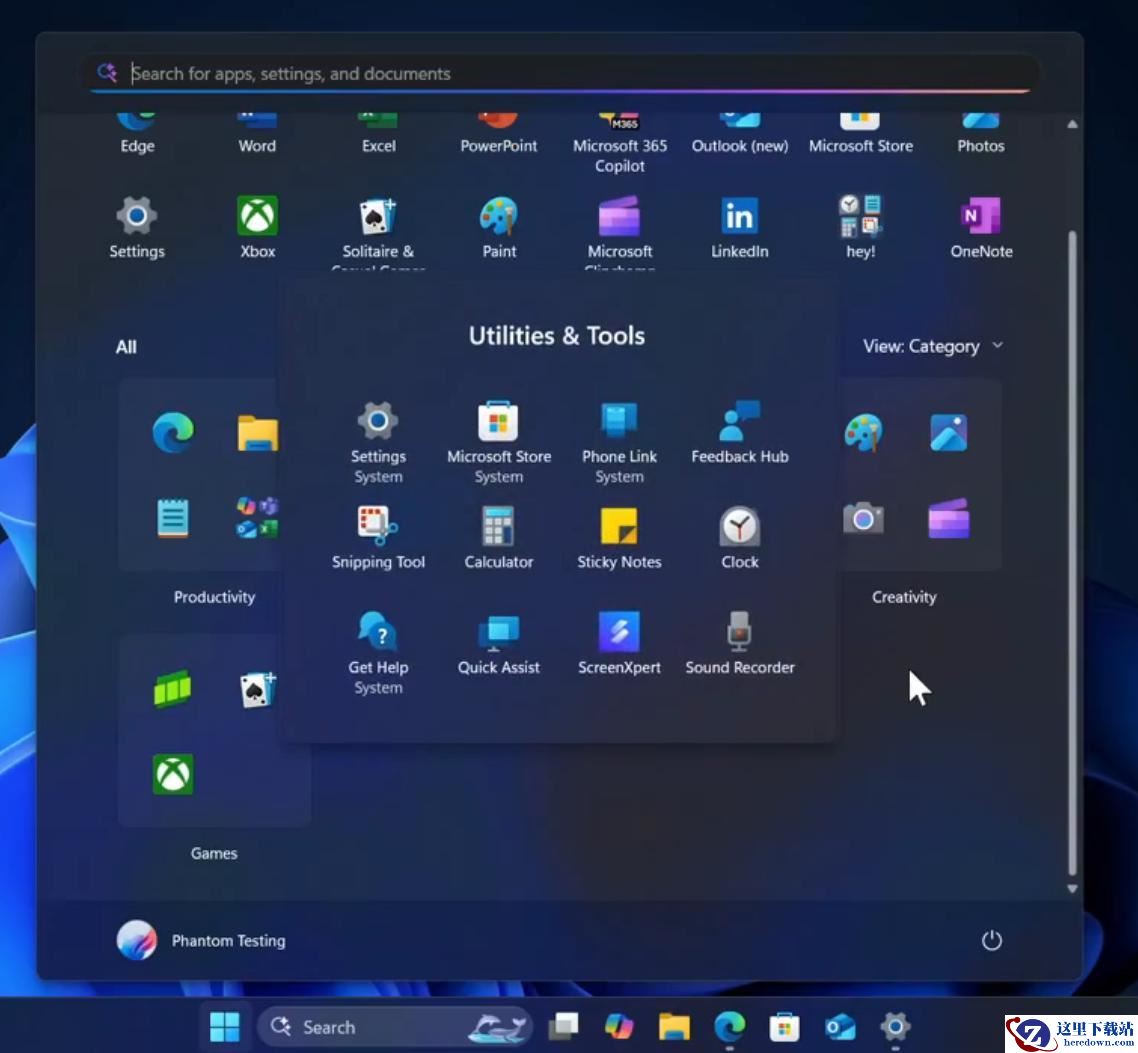Open Photos in the Creativity category
The width and height of the screenshot is (1138, 1053).
click(949, 433)
